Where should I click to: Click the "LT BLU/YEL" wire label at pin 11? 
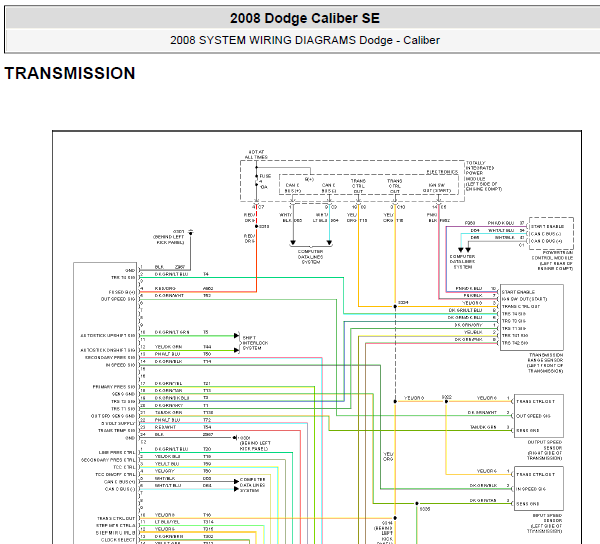click(x=167, y=522)
